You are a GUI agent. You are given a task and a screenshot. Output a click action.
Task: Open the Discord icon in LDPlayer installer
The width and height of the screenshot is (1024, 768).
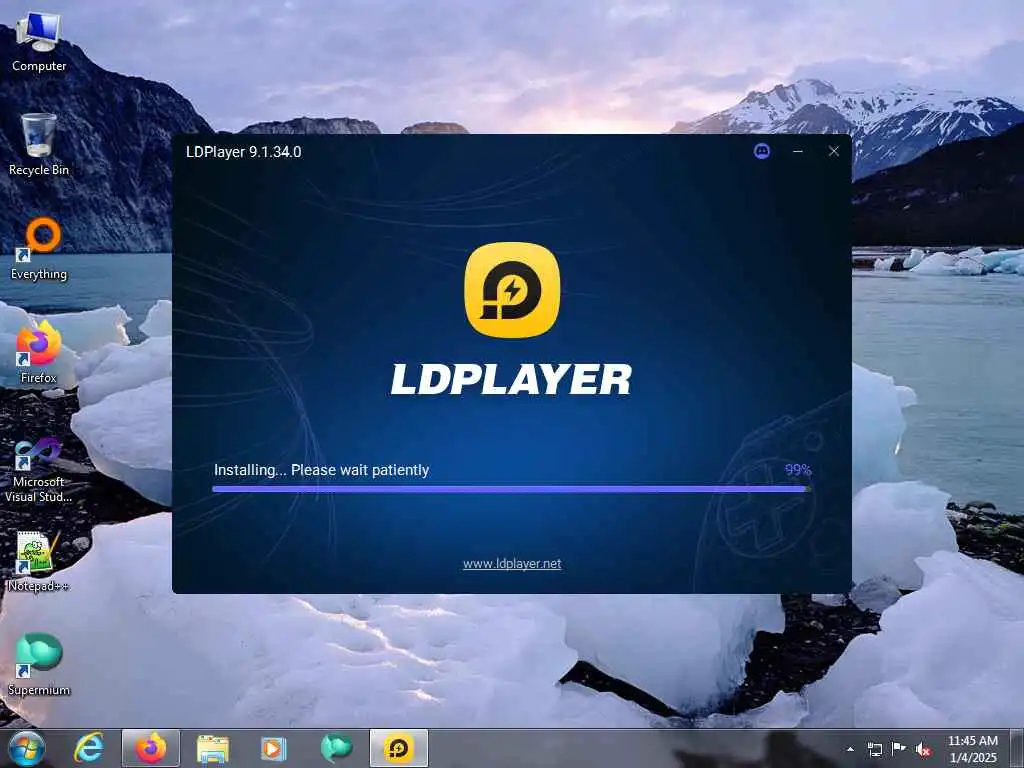pyautogui.click(x=761, y=152)
